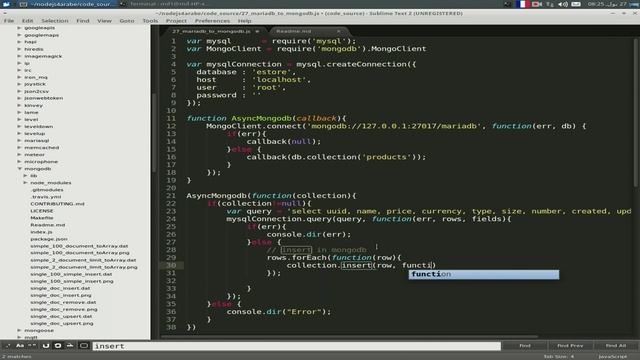The width and height of the screenshot is (640, 360).
Task: Click the editor vertical scrollbar
Action: (636, 114)
